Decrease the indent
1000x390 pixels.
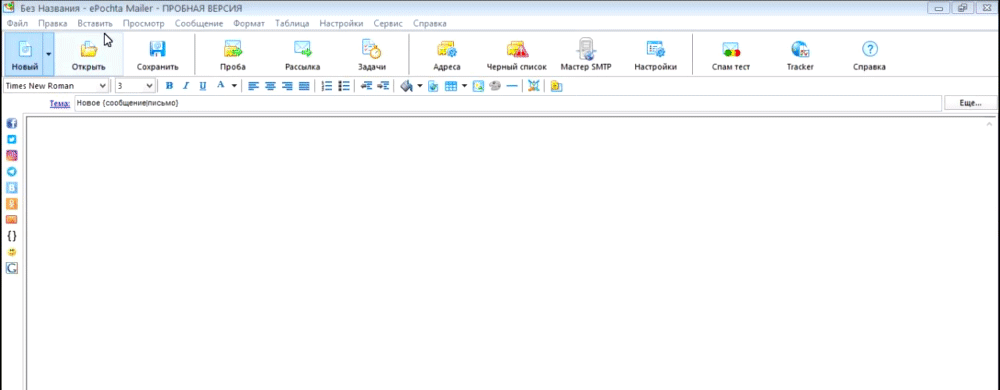click(366, 85)
